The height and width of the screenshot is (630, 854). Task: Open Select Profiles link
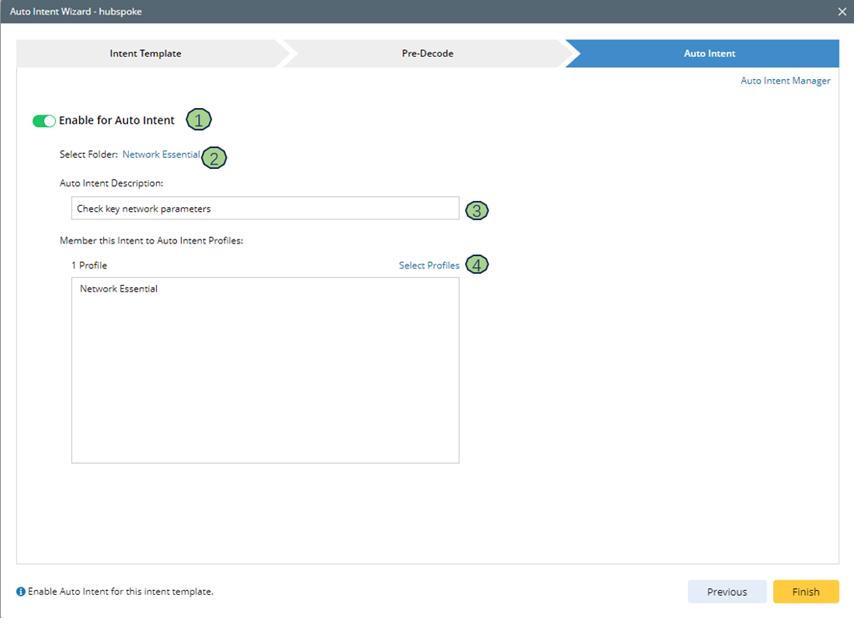pyautogui.click(x=429, y=266)
